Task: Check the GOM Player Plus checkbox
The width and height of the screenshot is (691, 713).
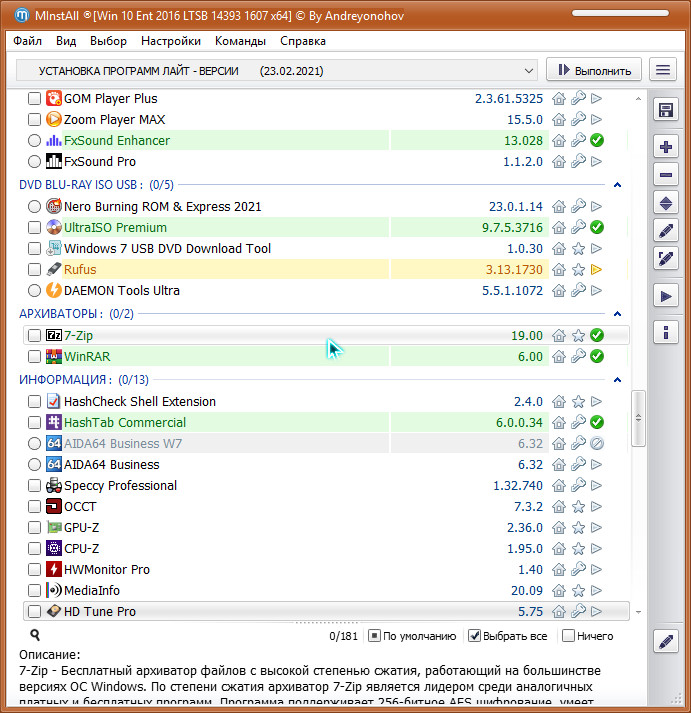Action: tap(34, 98)
